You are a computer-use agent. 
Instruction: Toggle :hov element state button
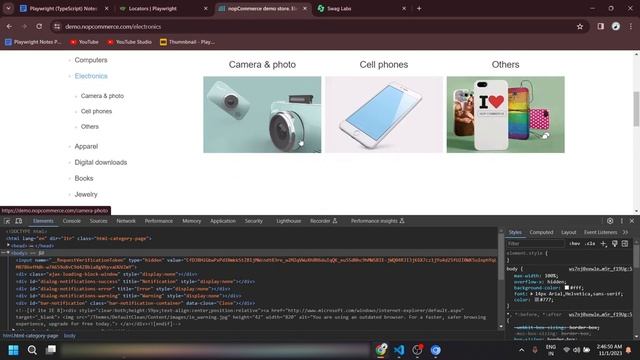click(x=575, y=244)
